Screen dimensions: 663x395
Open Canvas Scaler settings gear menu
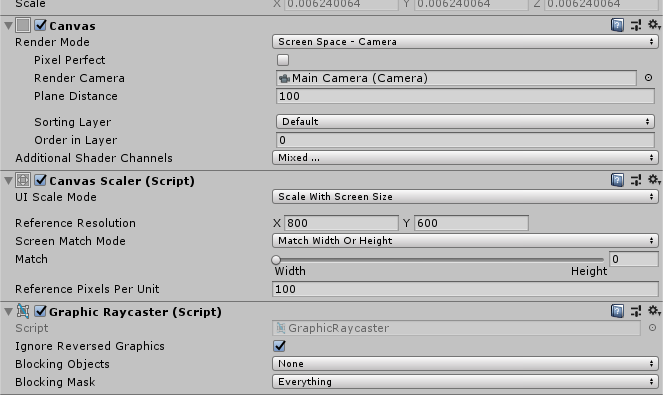(x=654, y=180)
